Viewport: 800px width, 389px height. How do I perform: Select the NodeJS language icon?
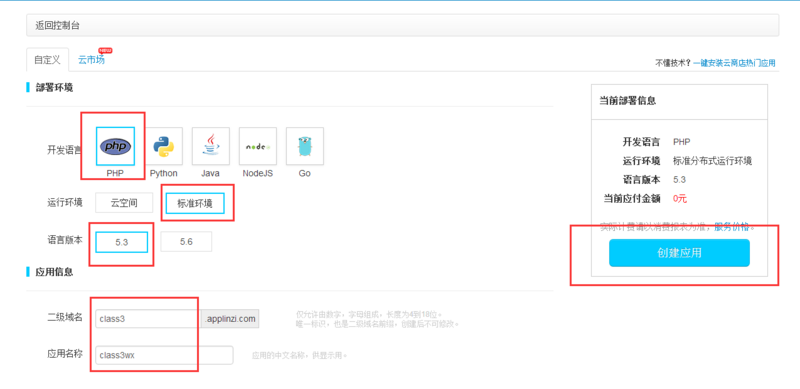258,146
